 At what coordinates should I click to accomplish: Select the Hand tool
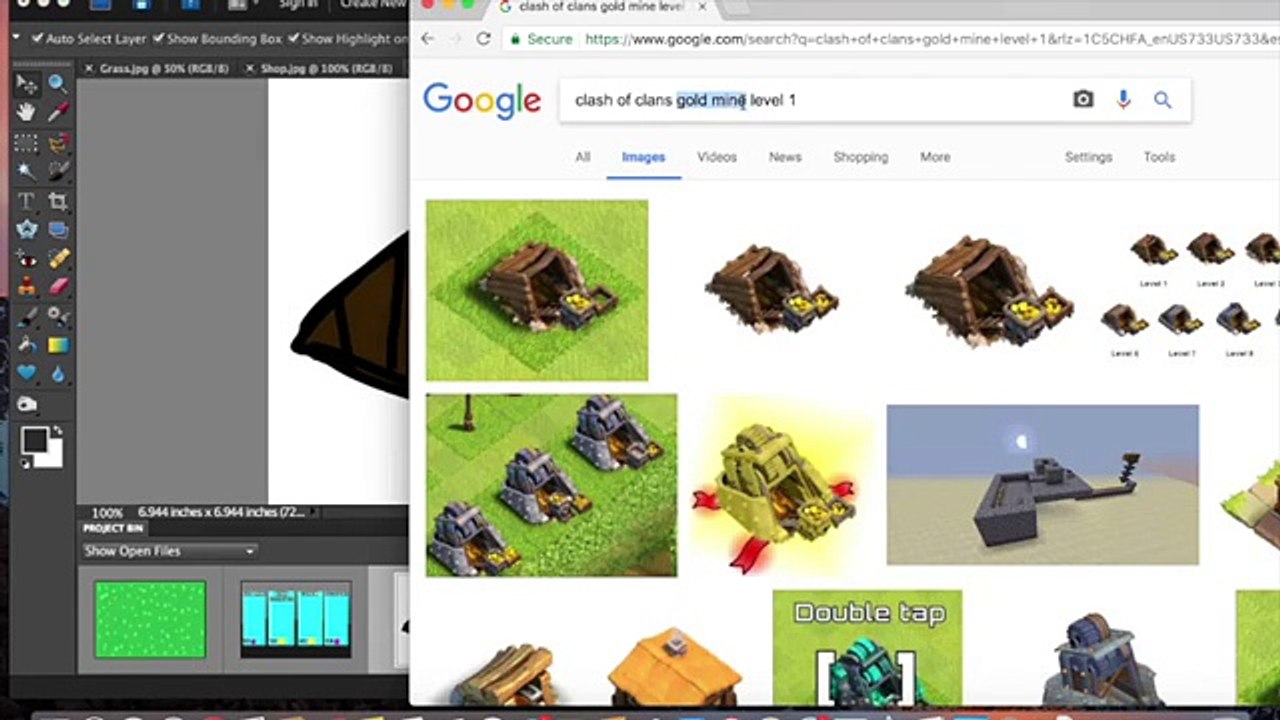[x=27, y=112]
